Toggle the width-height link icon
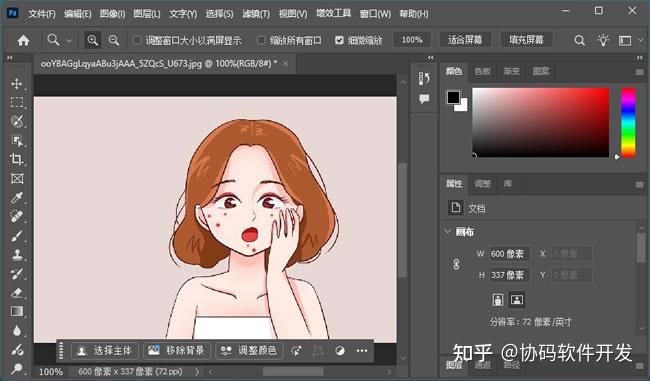Viewport: 650px width, 381px height. coord(456,264)
